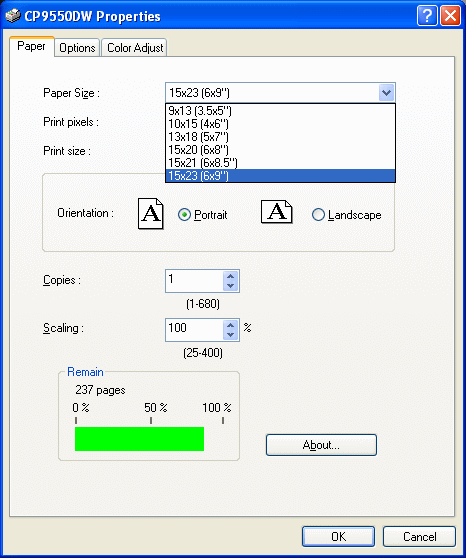
Task: Choose 13x18 (5x7") paper size
Action: click(280, 137)
